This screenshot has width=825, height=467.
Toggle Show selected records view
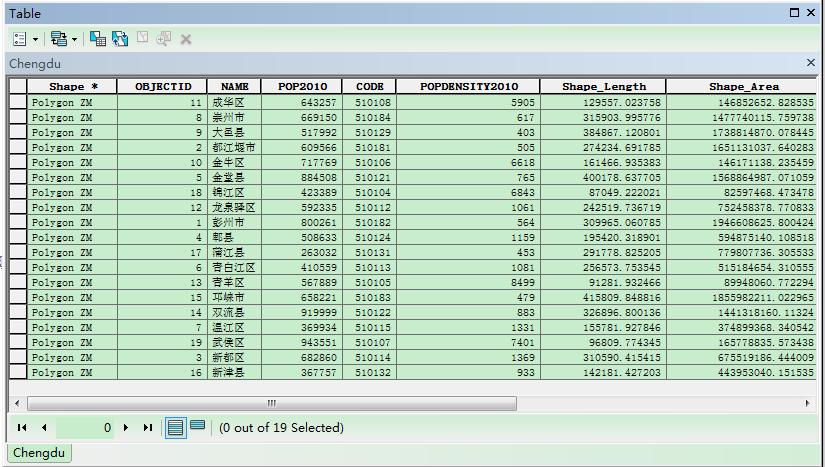pyautogui.click(x=197, y=425)
